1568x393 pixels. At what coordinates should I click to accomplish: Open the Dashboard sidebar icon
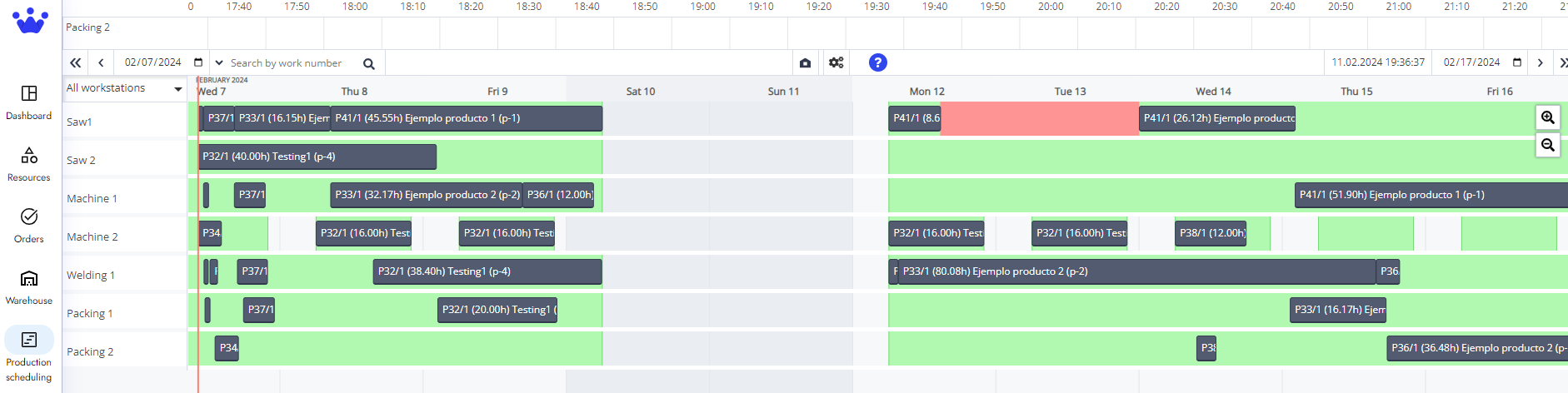point(29,93)
